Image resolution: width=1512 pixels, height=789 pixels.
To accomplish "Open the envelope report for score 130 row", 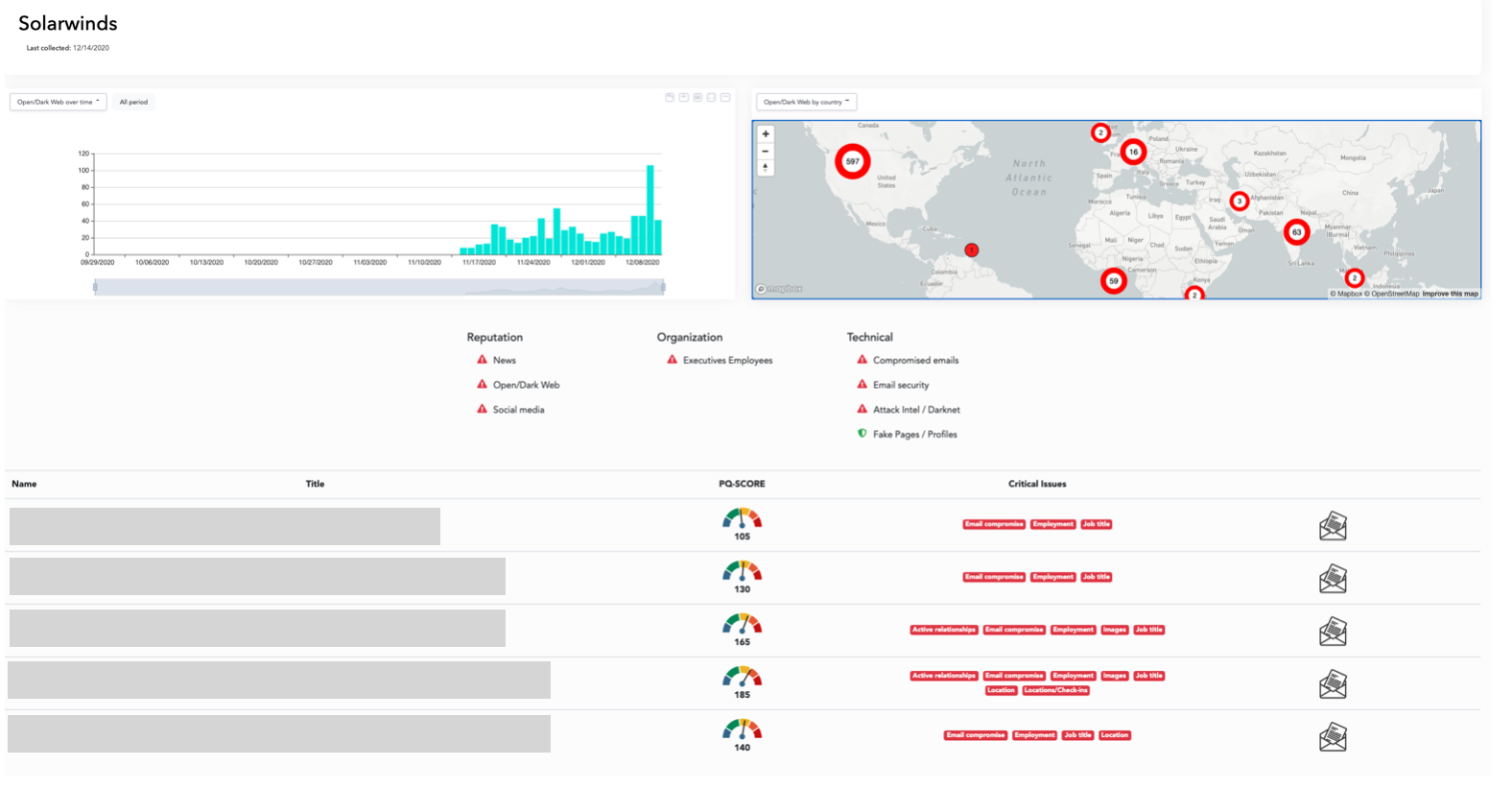I will tap(1333, 579).
